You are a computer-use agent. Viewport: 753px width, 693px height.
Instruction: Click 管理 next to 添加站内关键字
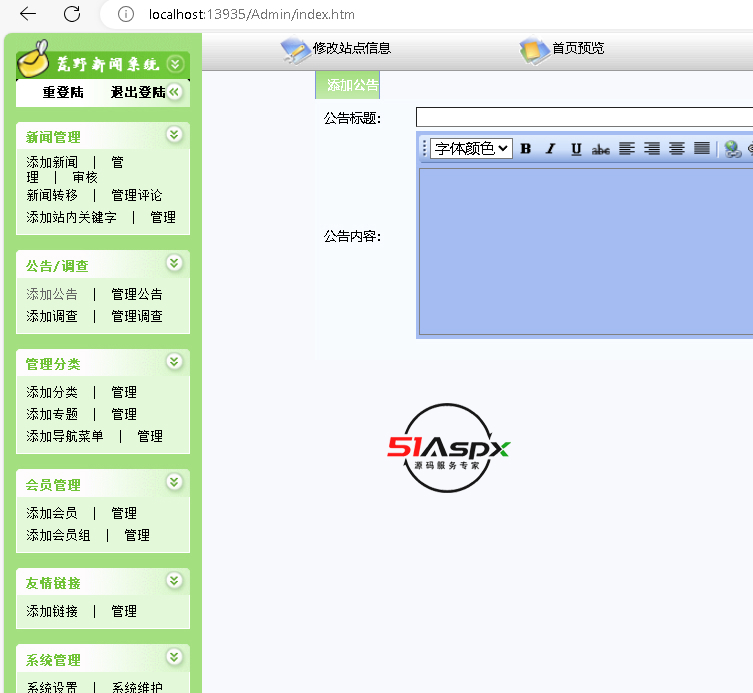[x=163, y=218]
